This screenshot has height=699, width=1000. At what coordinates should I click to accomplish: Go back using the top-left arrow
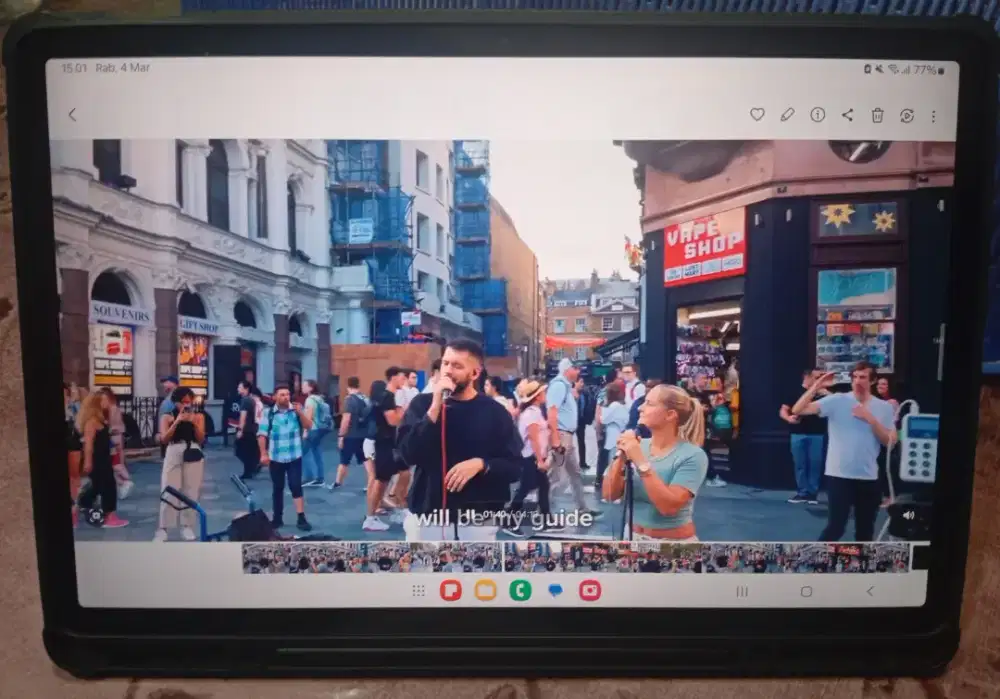pos(72,115)
